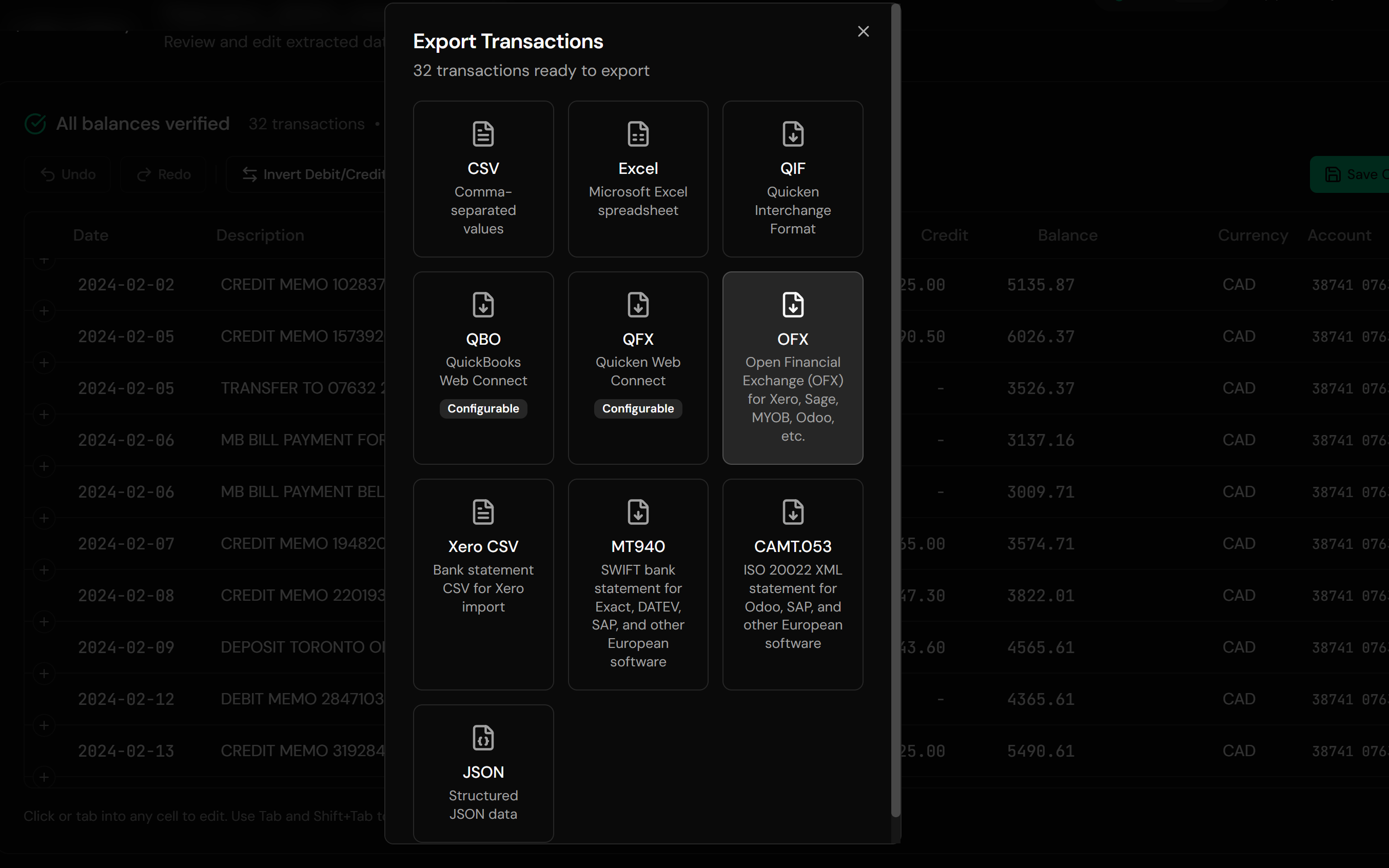Click the MT940 download icon

pos(638,511)
